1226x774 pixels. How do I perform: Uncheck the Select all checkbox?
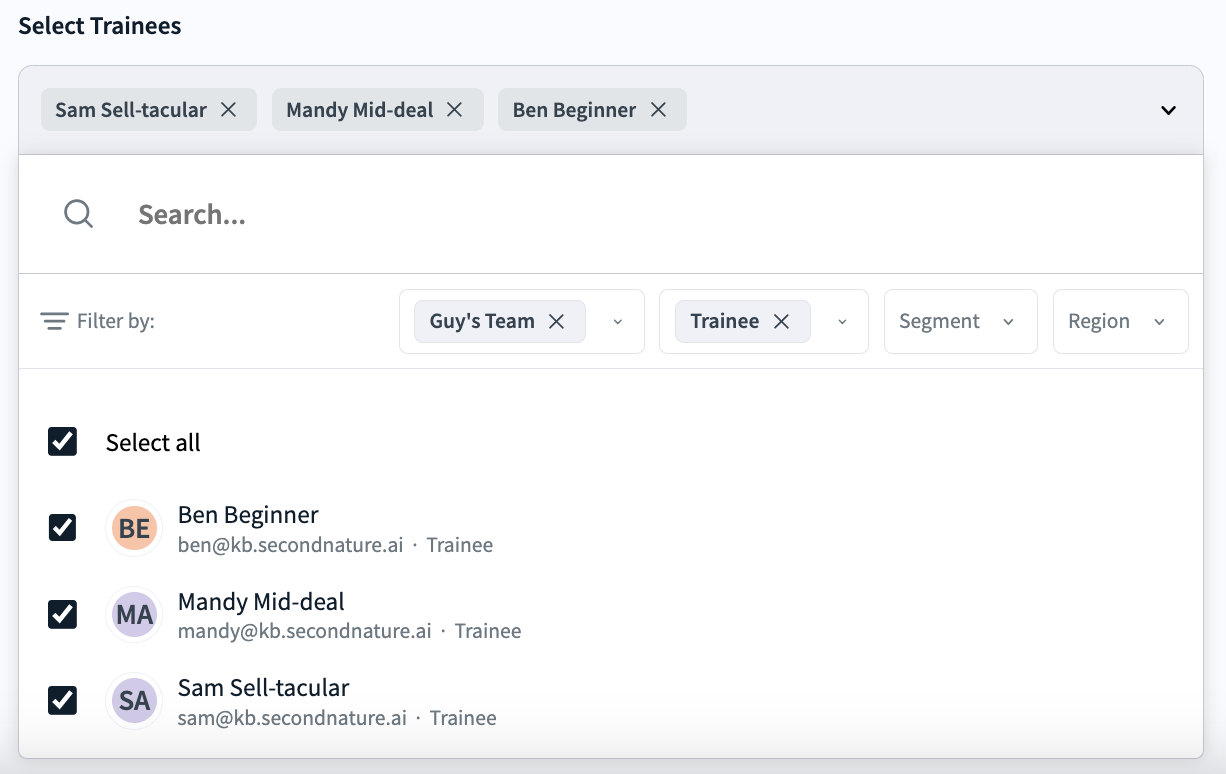click(x=63, y=442)
